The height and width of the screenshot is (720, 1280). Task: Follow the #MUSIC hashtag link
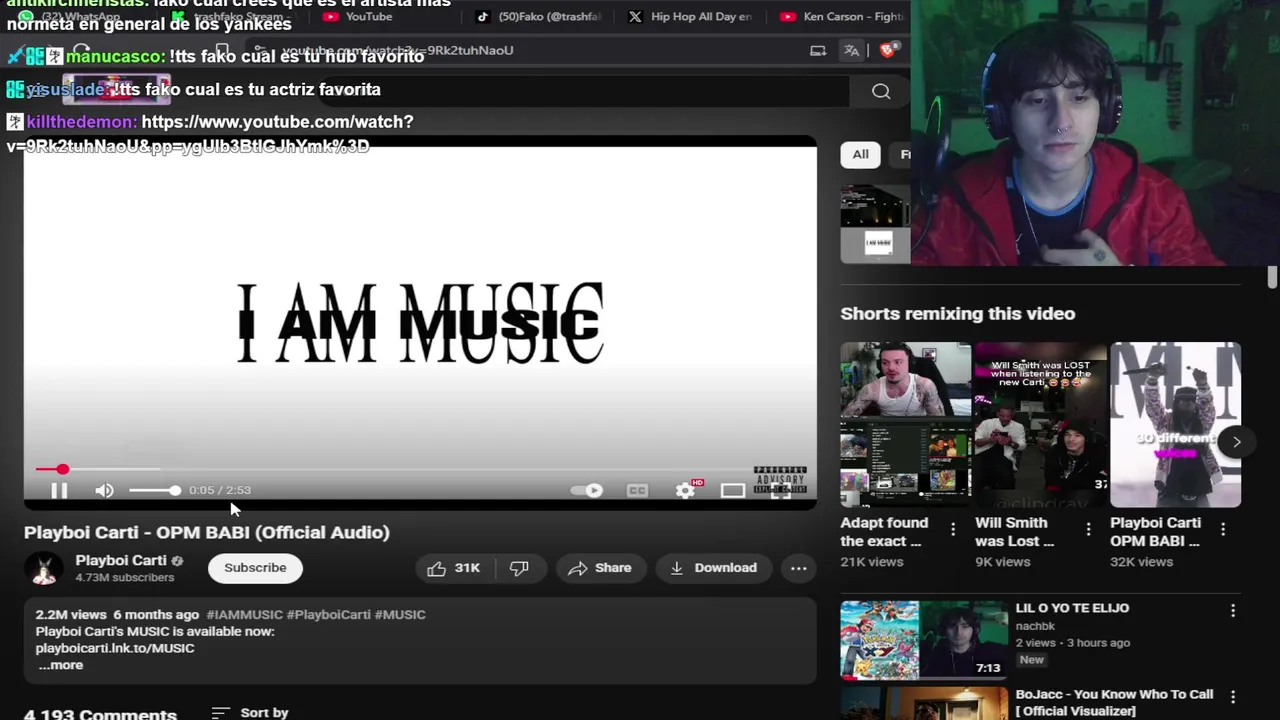[400, 614]
